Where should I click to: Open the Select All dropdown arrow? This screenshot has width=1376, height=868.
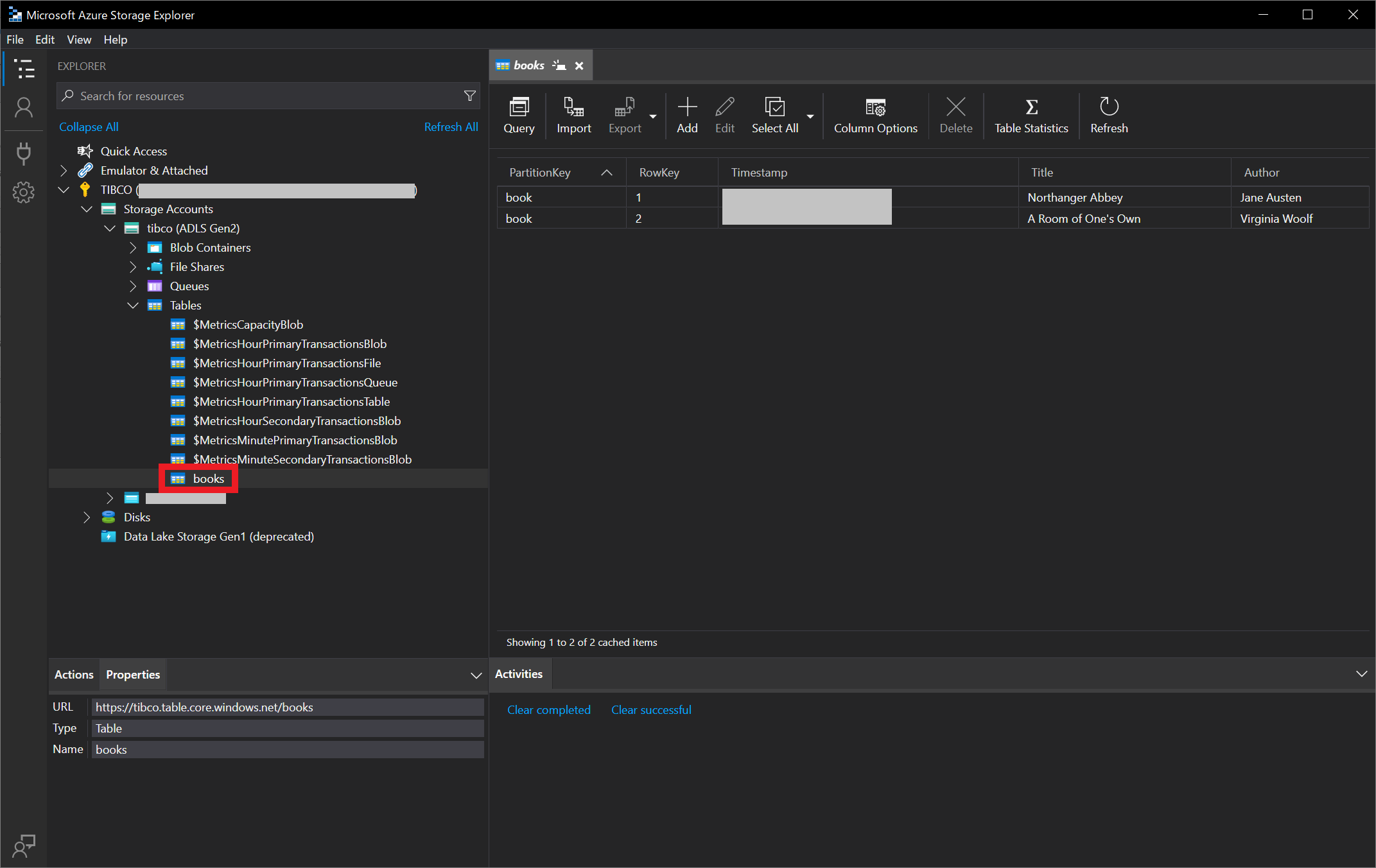coord(810,116)
